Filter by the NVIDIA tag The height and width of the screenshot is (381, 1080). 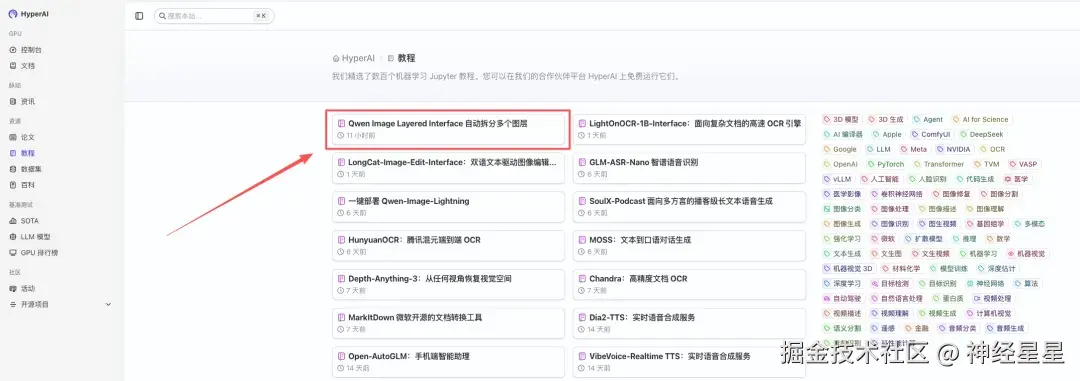[953, 149]
